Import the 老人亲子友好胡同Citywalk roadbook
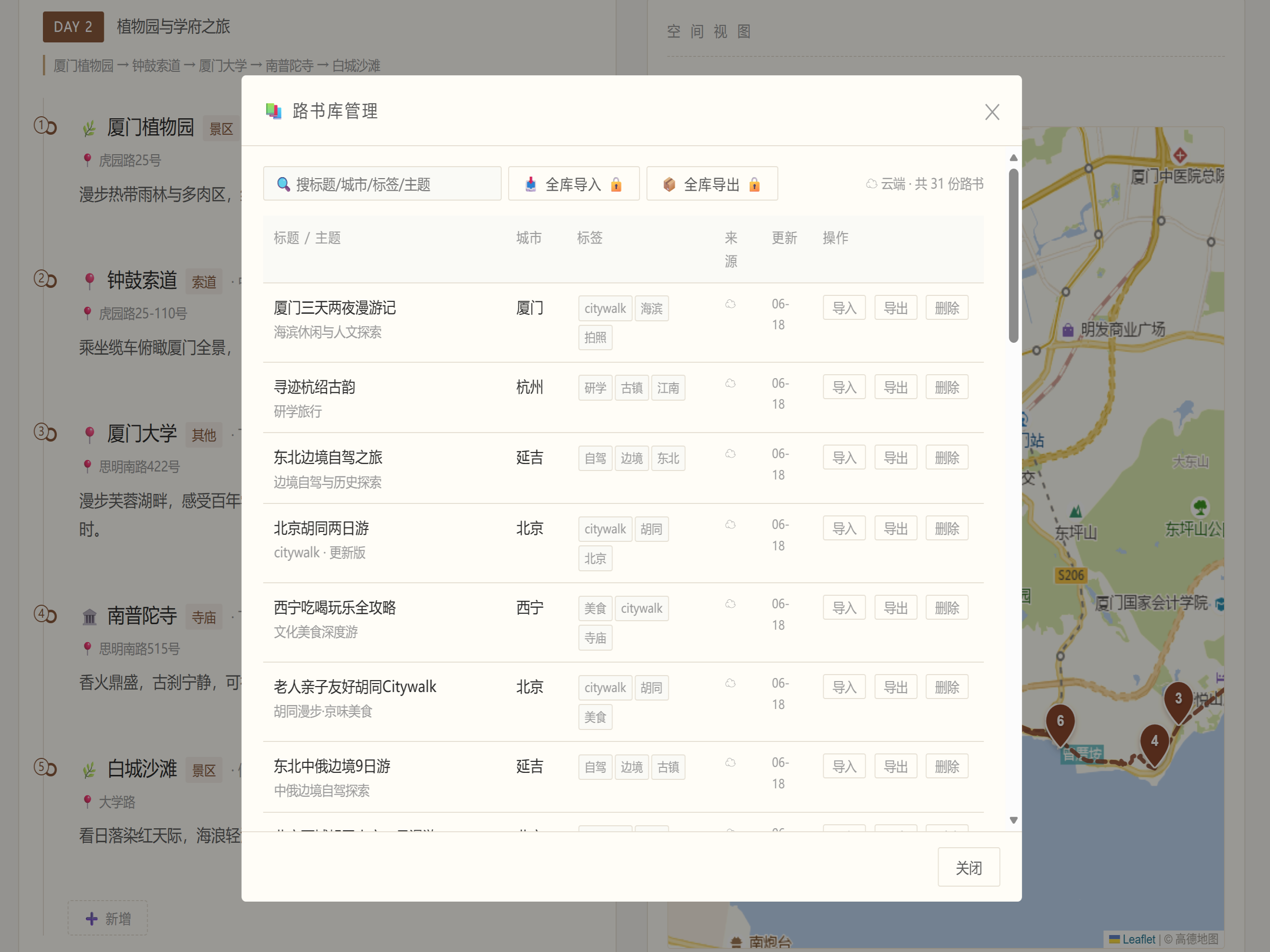 tap(844, 687)
